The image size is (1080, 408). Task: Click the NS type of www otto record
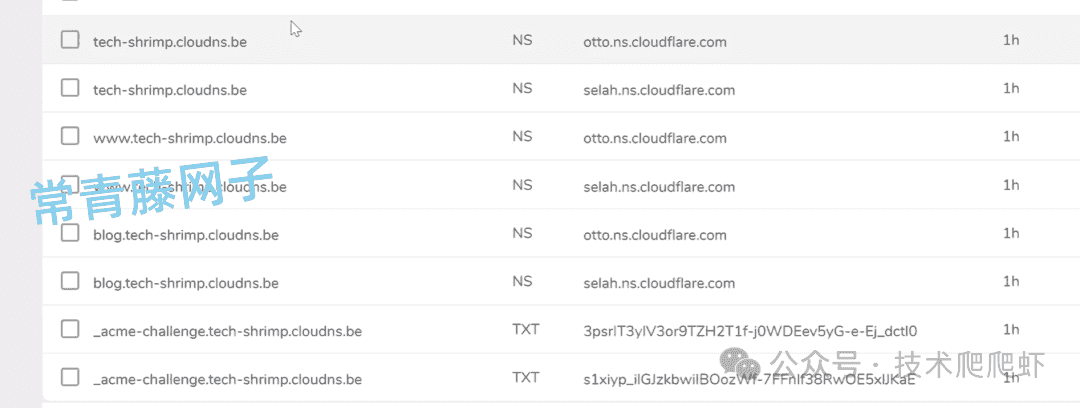(x=522, y=136)
